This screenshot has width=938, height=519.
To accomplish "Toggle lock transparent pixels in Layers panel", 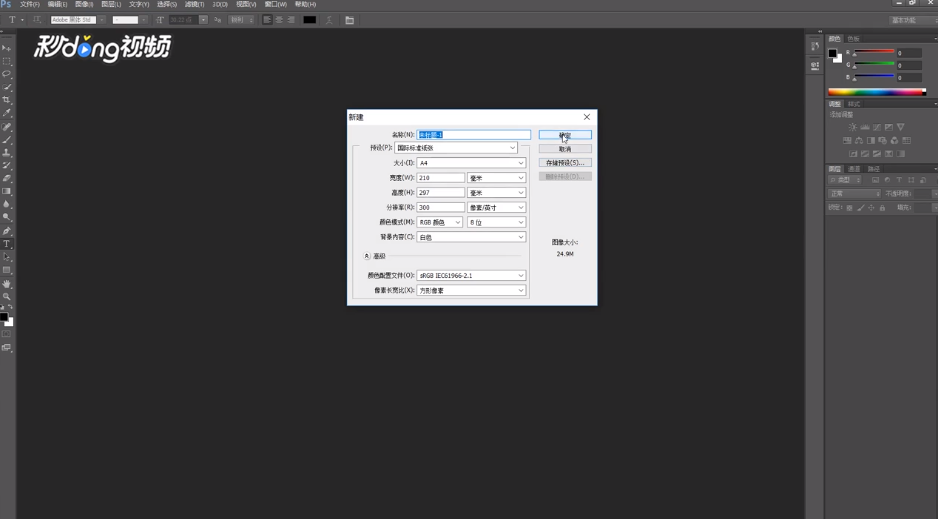I will click(x=849, y=207).
